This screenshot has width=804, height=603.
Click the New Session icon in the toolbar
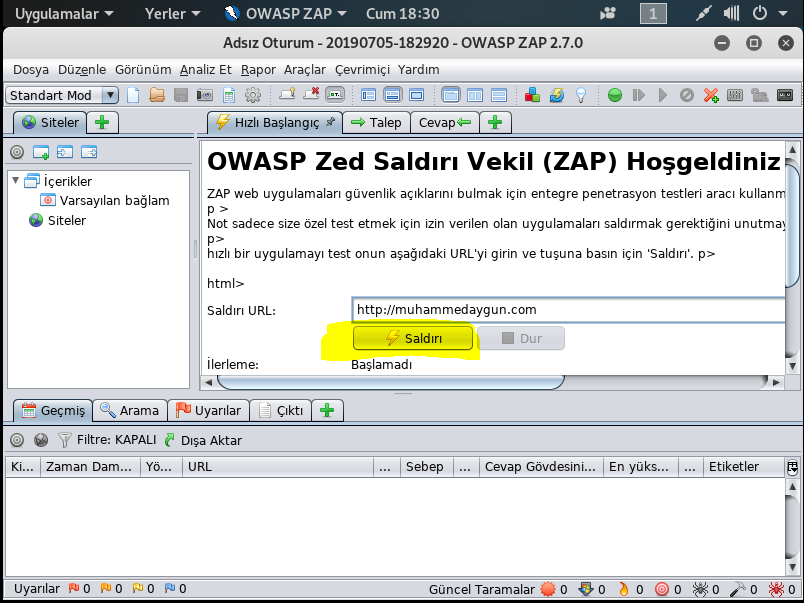[133, 97]
